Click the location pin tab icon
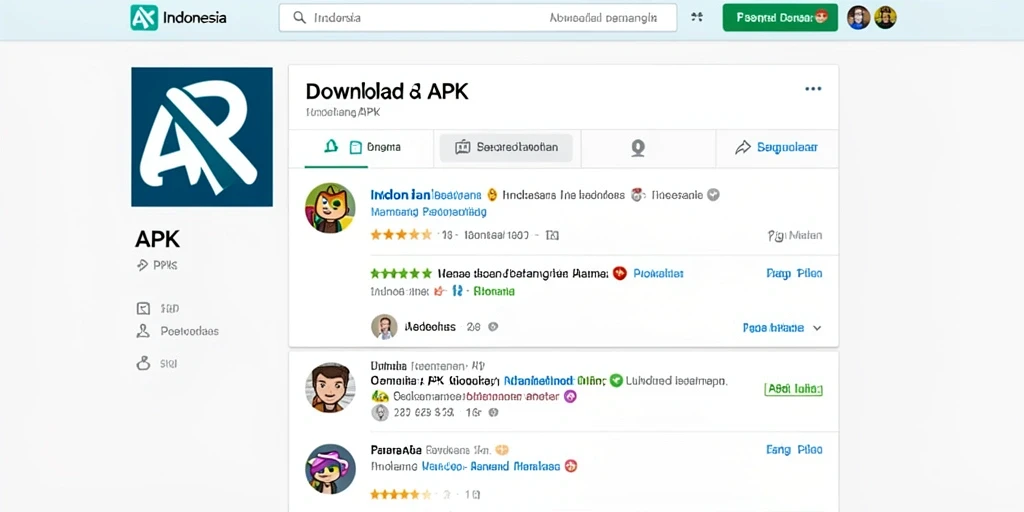Viewport: 1024px width, 512px height. coord(638,148)
